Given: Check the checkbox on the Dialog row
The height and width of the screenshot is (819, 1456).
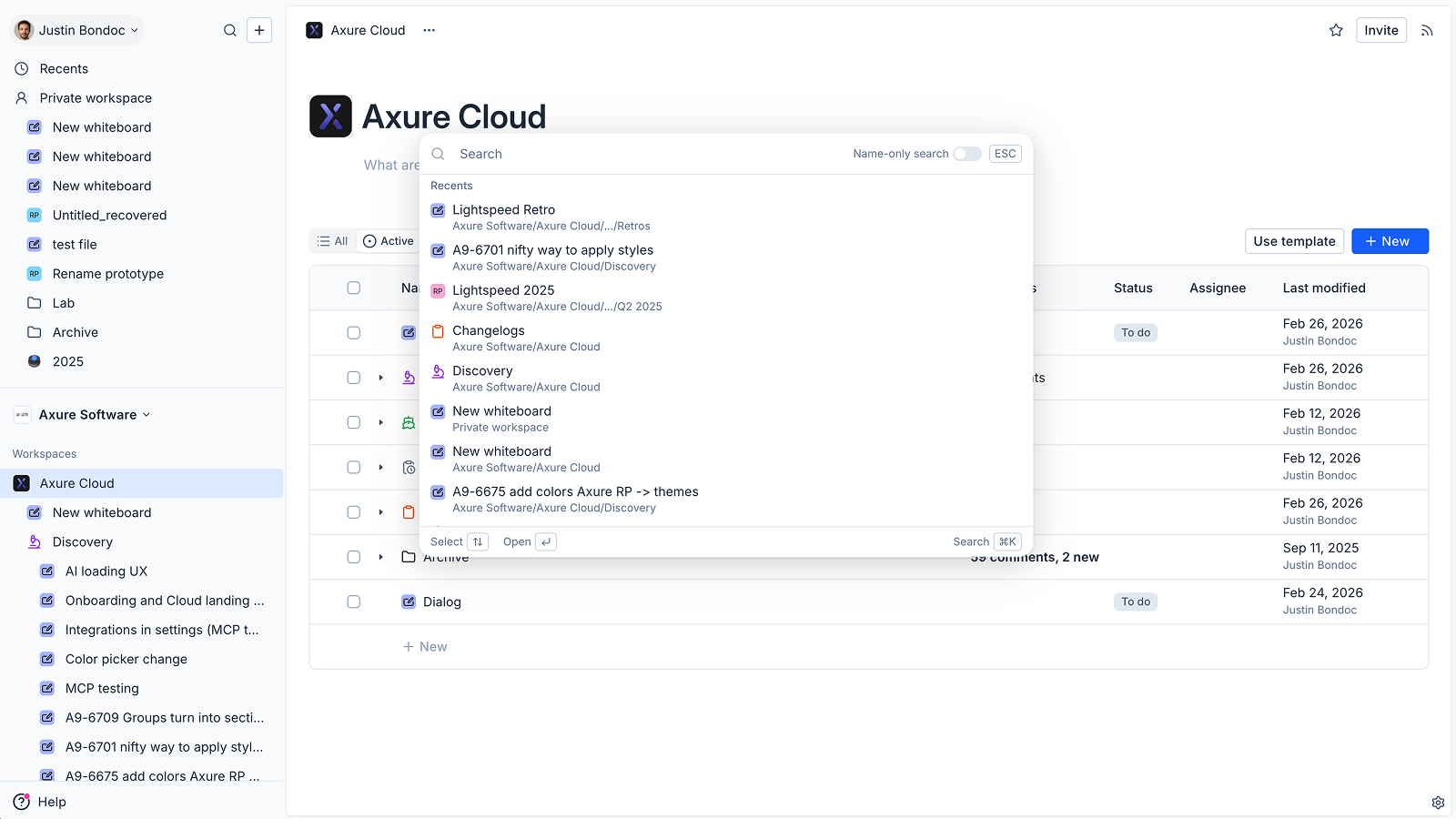Looking at the screenshot, I should 353,602.
